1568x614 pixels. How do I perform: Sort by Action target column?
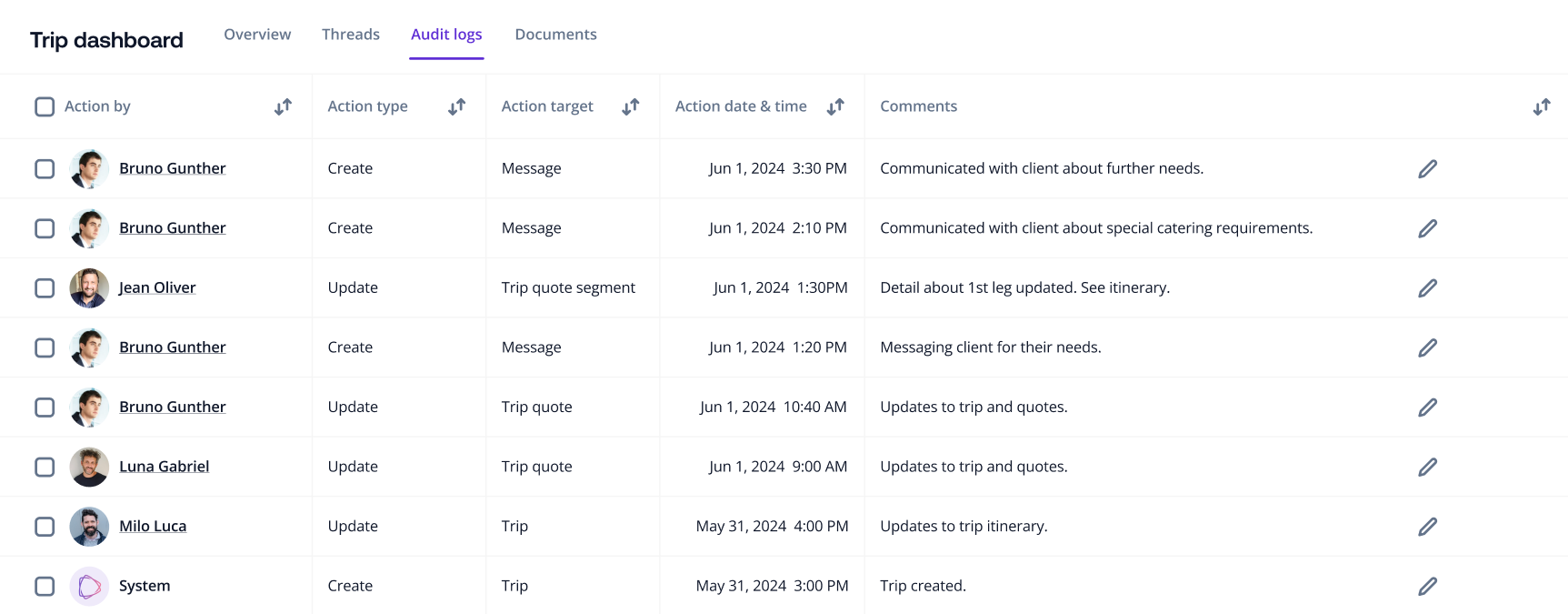630,106
